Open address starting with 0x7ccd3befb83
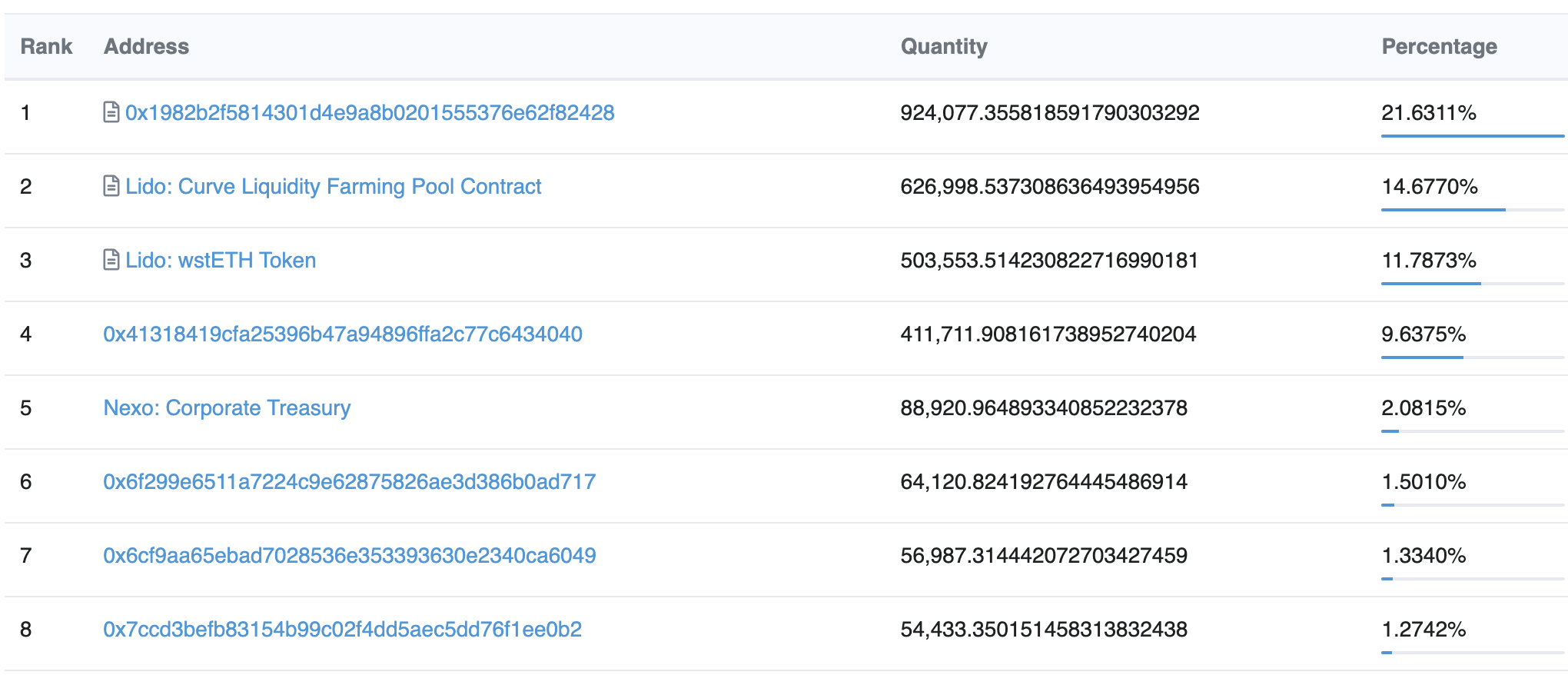The image size is (1568, 675). click(343, 630)
